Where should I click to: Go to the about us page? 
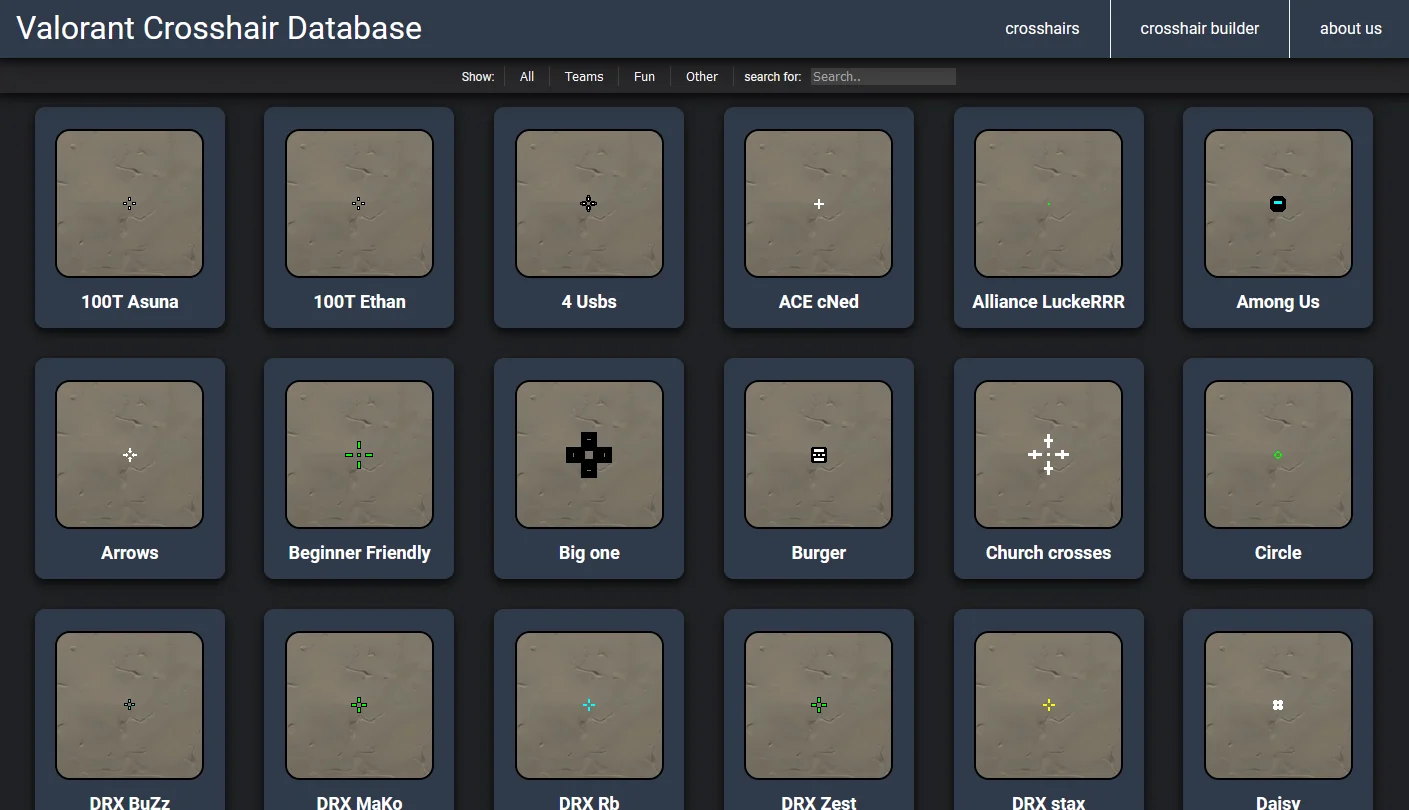(x=1350, y=28)
